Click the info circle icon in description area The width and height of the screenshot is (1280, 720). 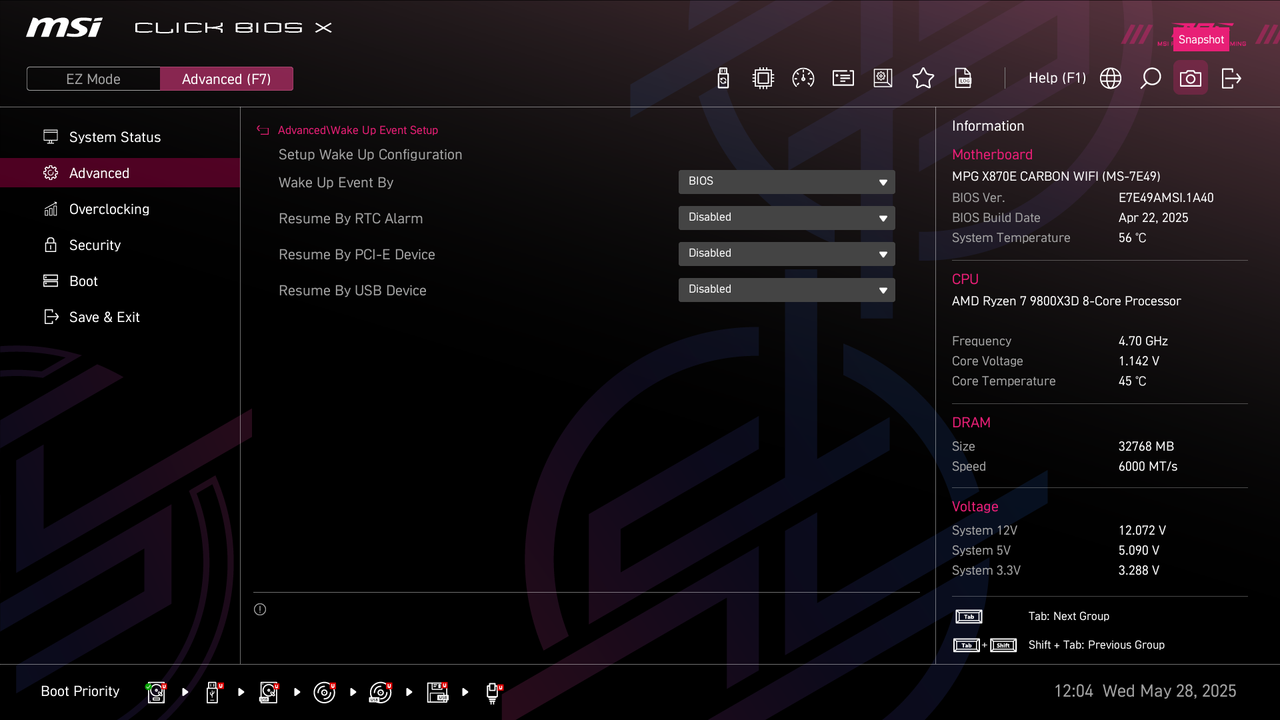coord(260,609)
